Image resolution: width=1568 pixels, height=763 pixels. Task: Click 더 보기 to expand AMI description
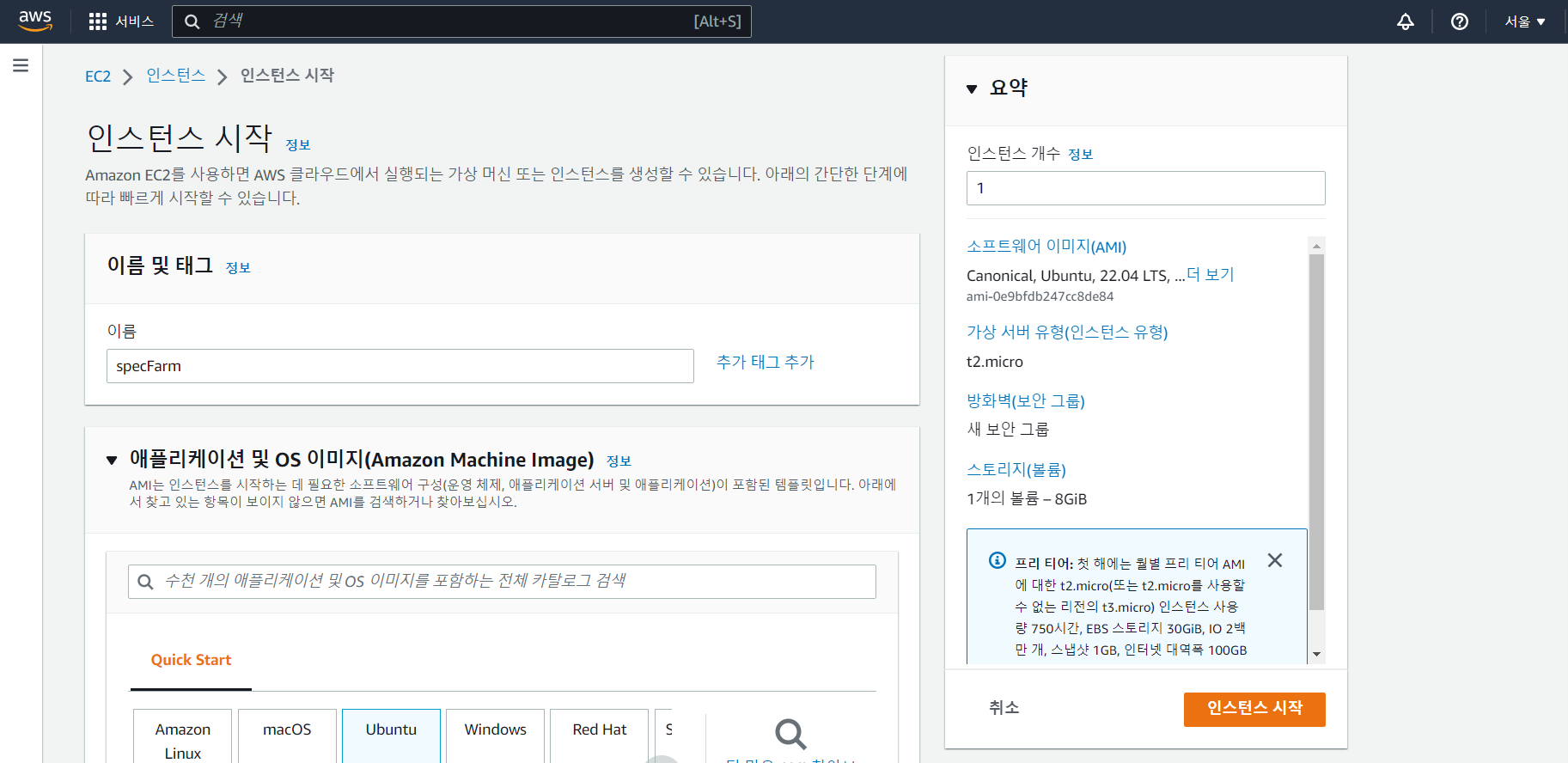(x=1210, y=275)
